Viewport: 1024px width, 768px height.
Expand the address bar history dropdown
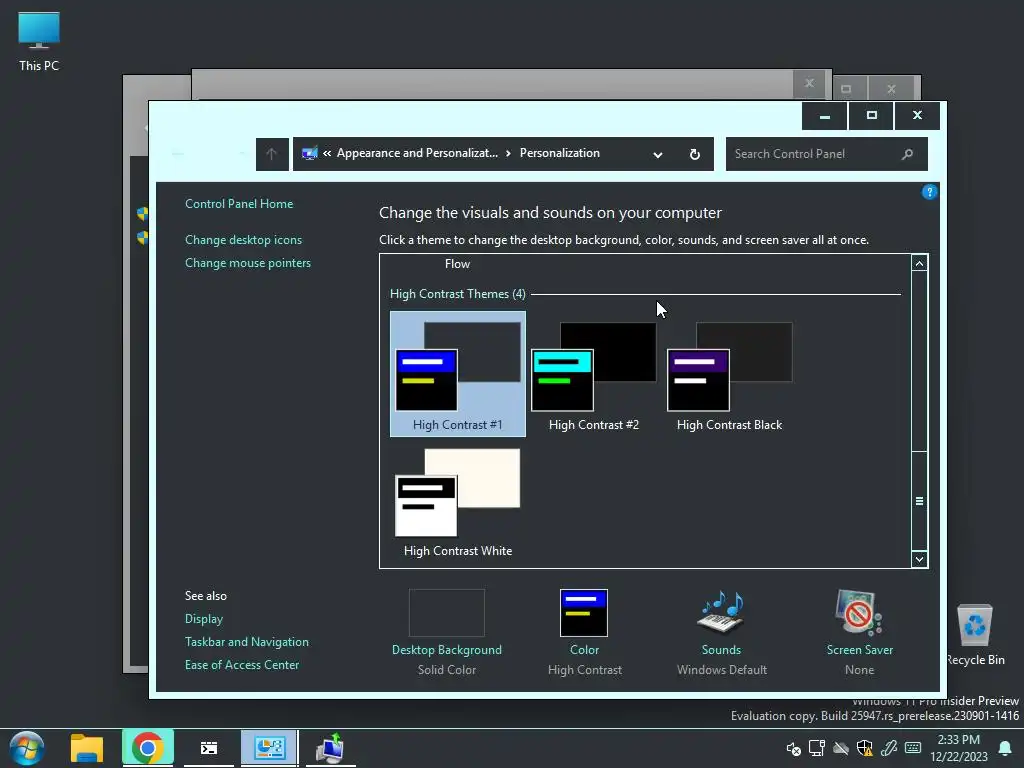click(x=658, y=155)
